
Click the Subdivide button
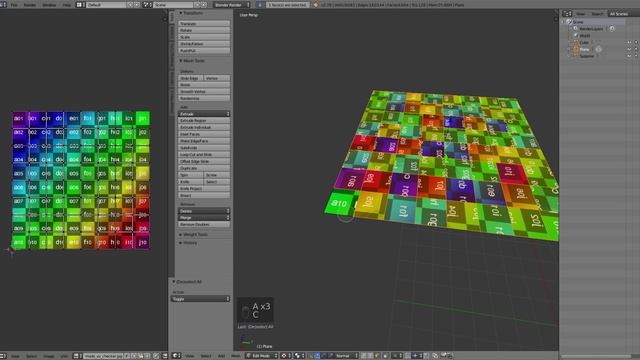point(204,148)
